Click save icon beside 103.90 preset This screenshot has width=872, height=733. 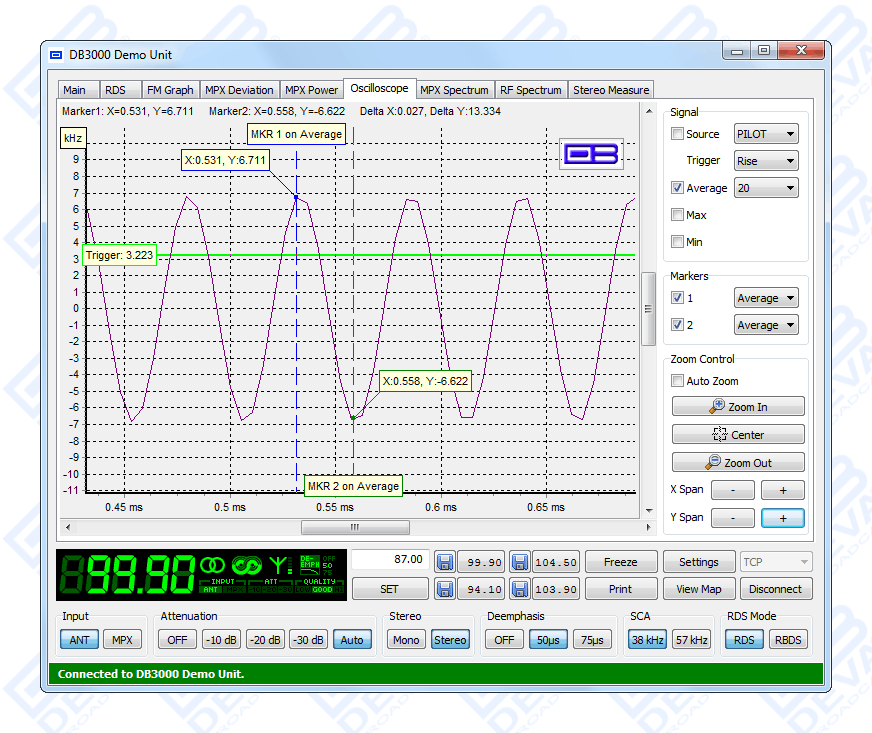point(519,589)
